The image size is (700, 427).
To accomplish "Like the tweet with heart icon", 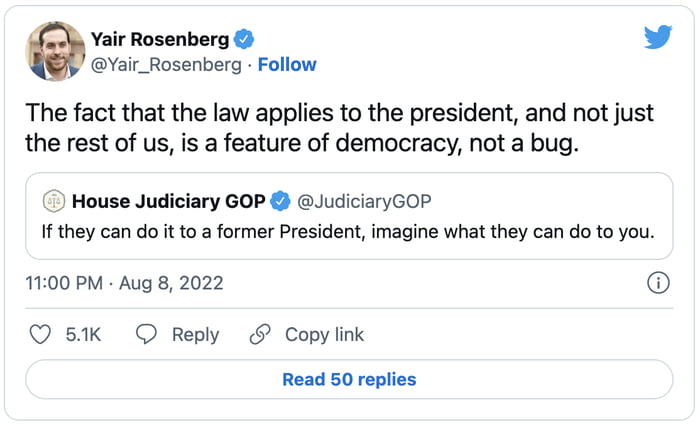I will point(41,335).
